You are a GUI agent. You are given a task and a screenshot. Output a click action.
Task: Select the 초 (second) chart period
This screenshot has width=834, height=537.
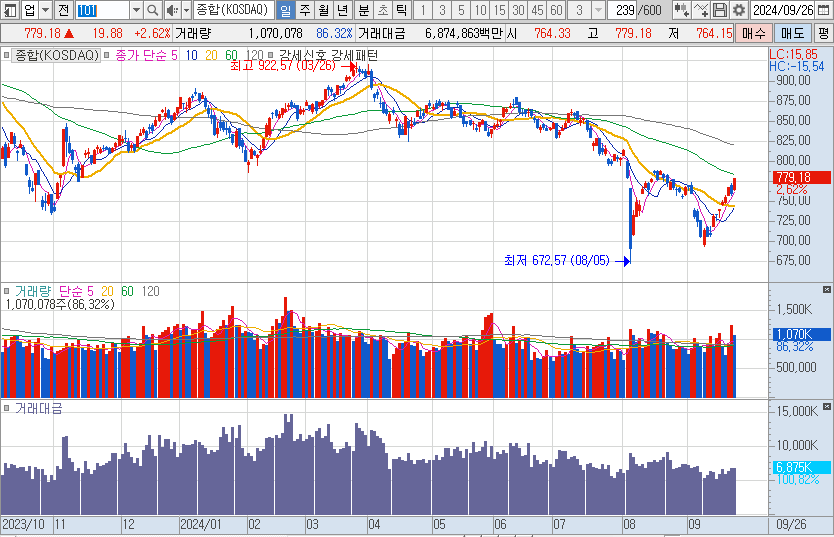(382, 10)
